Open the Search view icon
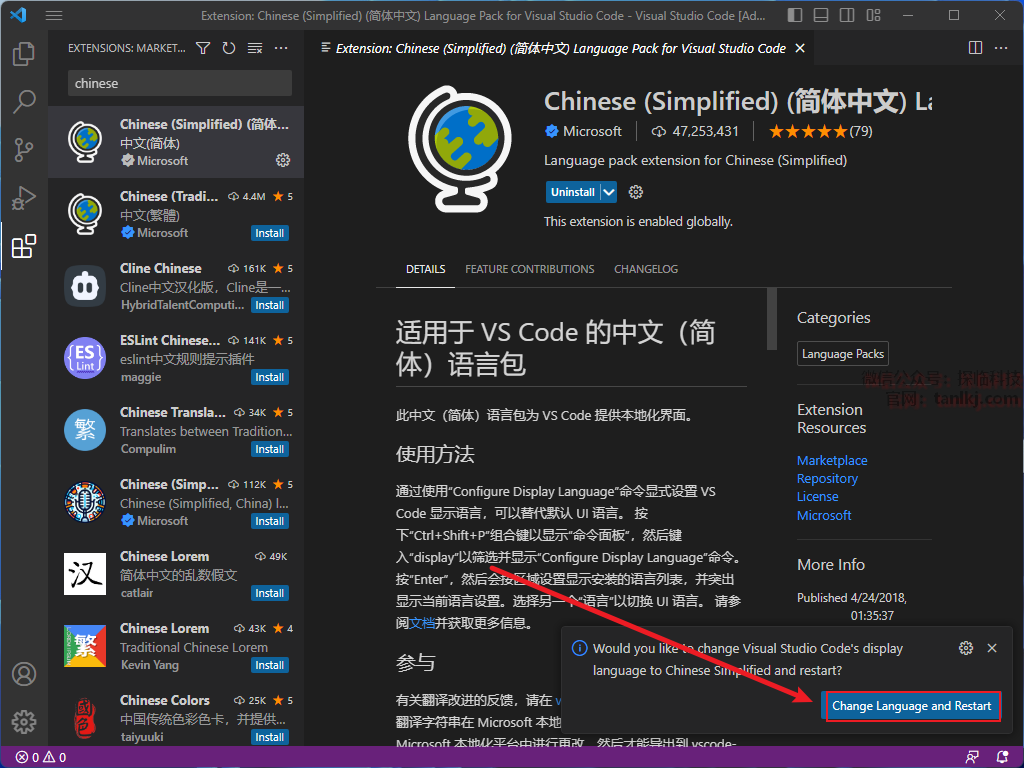Screen dimensions: 1024x768 [x=24, y=102]
